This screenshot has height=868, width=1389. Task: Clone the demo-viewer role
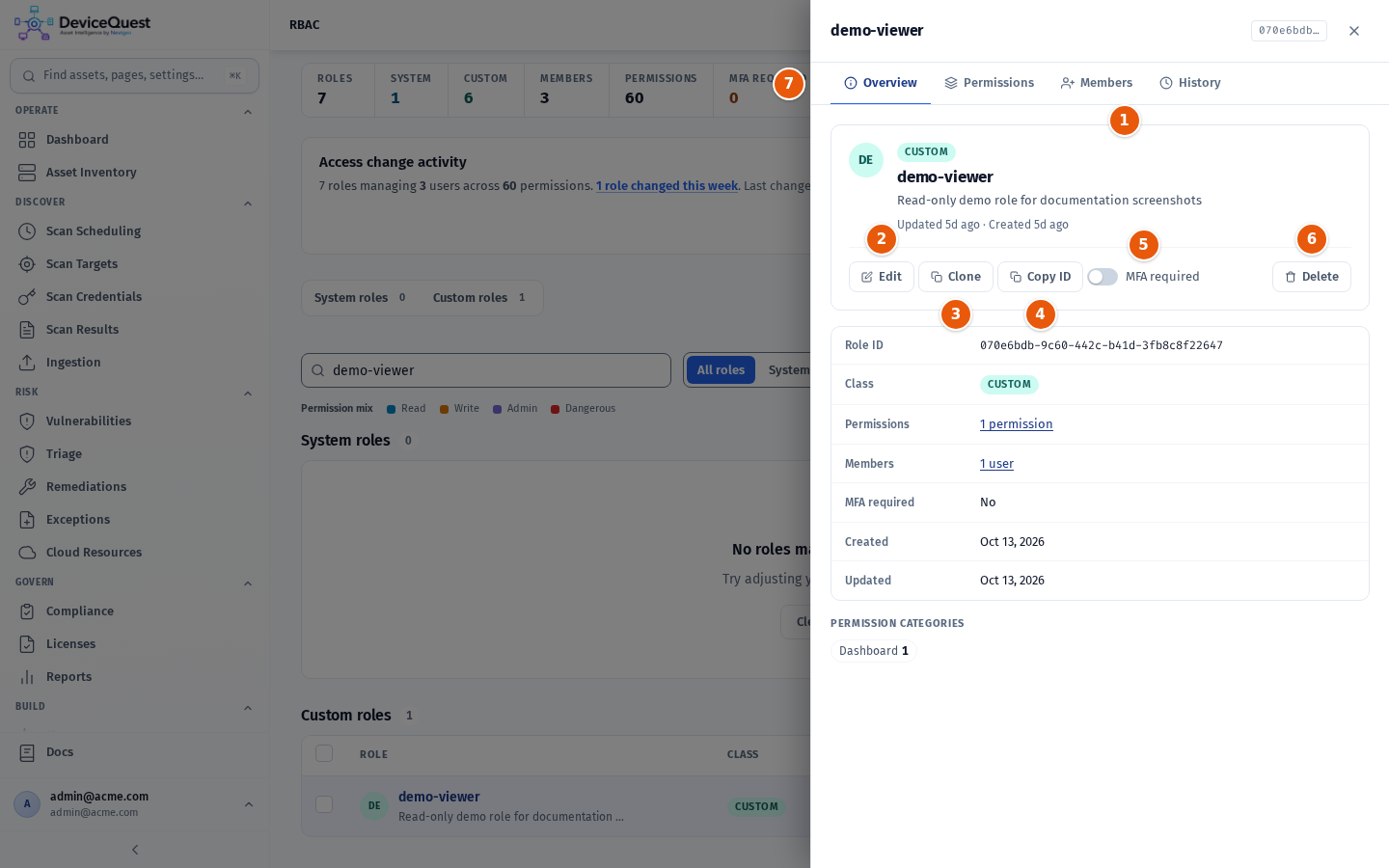[956, 277]
